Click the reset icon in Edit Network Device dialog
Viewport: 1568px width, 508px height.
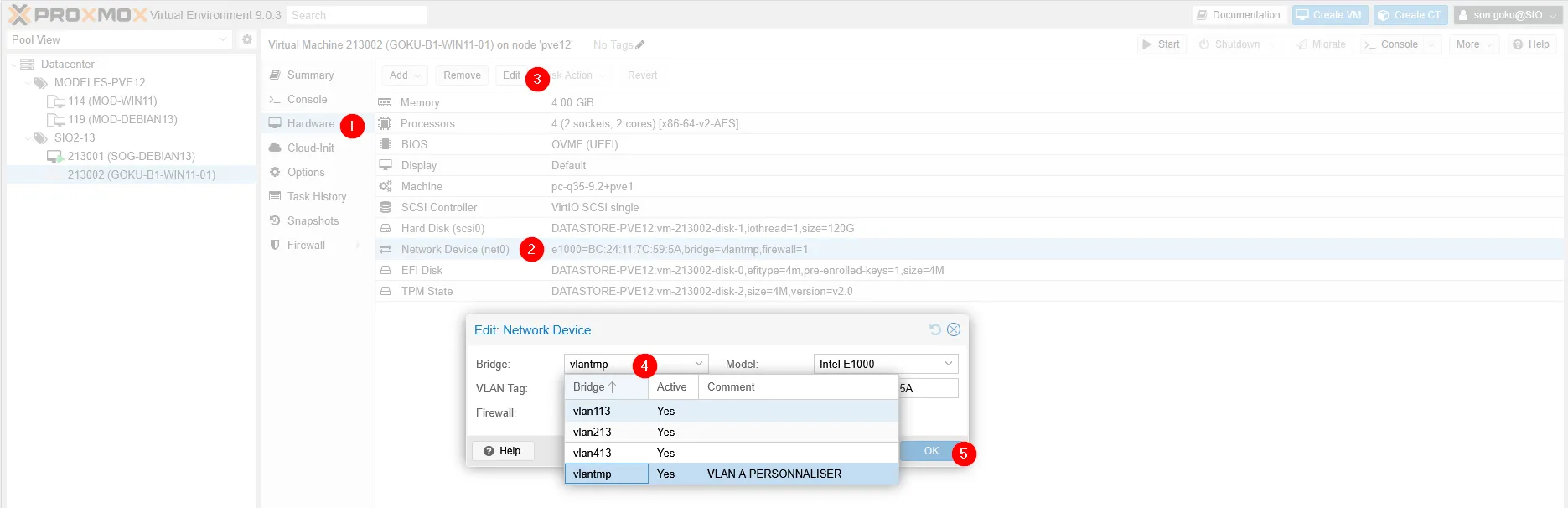click(x=935, y=329)
